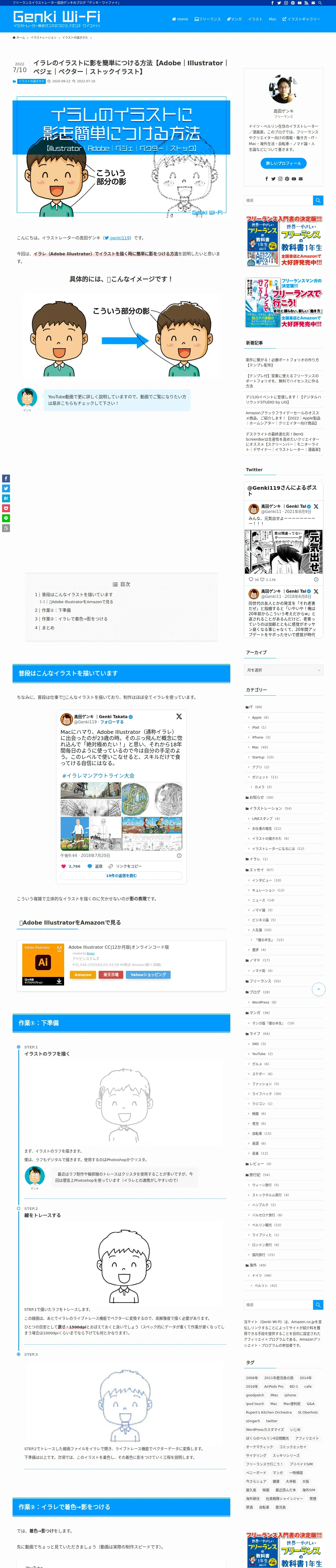The width and height of the screenshot is (336, 1568).
Task: Click the ホーム breadcrumb link
Action: [19, 38]
